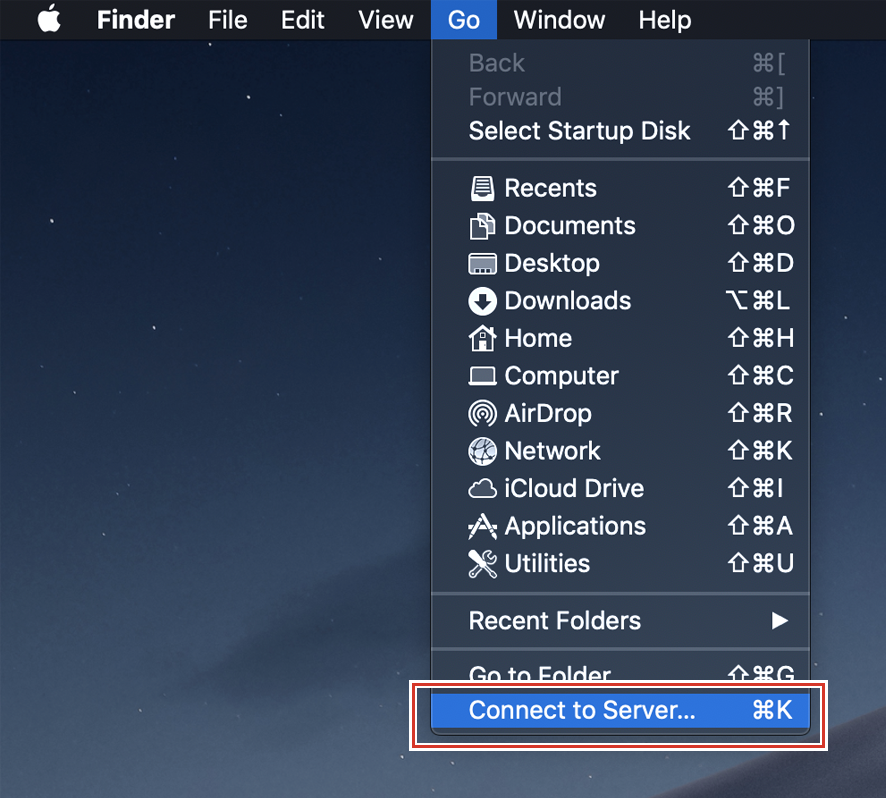Select Connect to Server from the menu
Image resolution: width=886 pixels, height=798 pixels.
coord(580,710)
